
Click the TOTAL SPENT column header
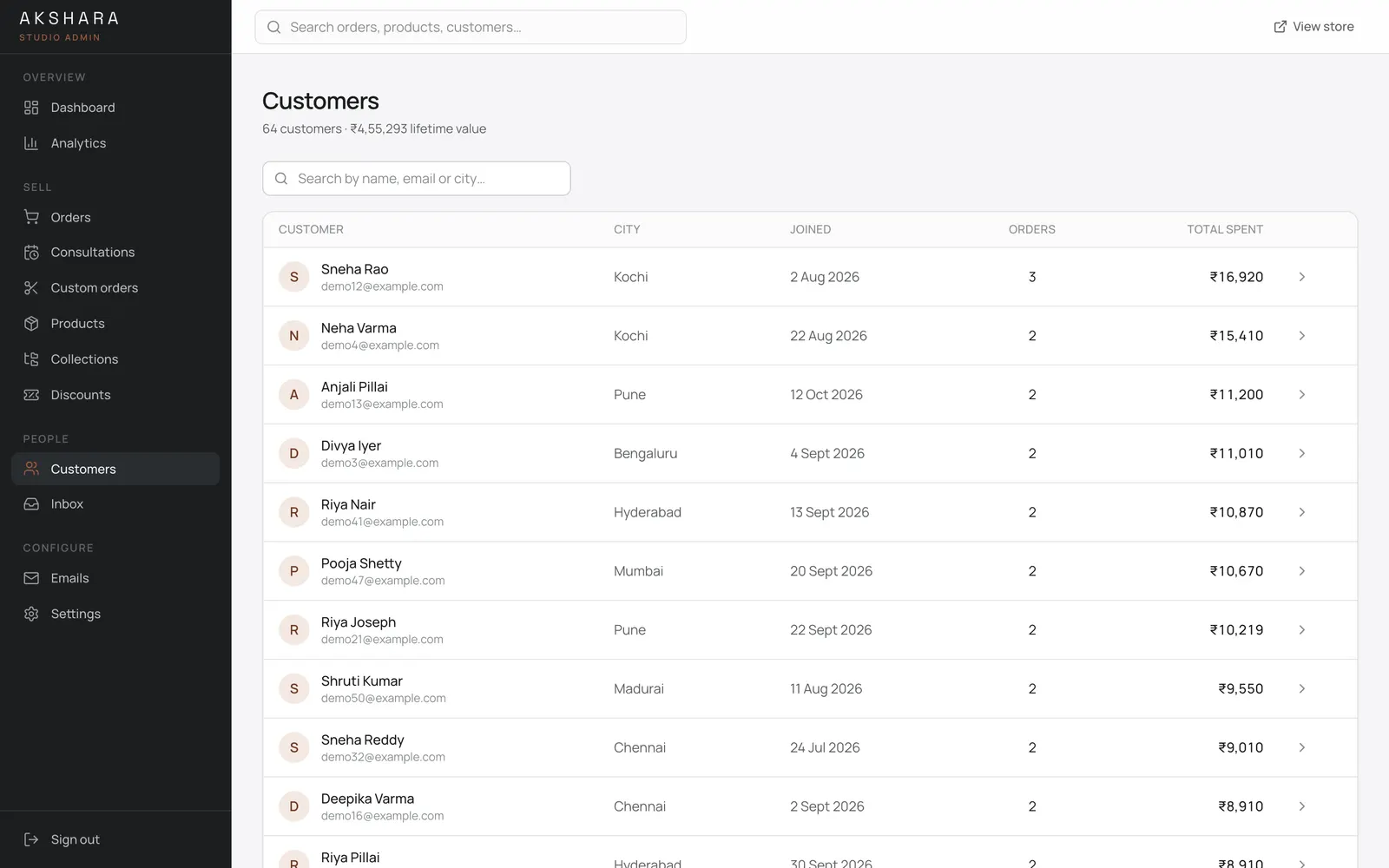click(1225, 229)
